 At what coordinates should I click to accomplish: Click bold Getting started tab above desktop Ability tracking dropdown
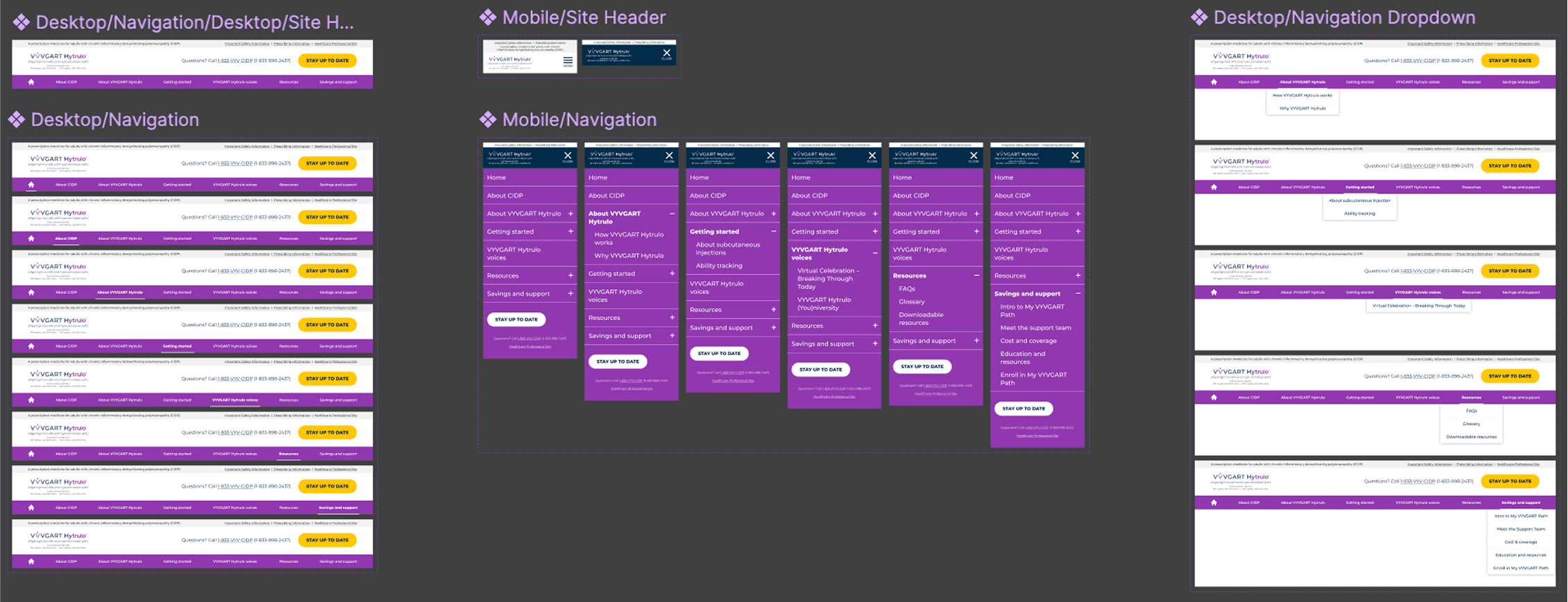[x=1359, y=187]
